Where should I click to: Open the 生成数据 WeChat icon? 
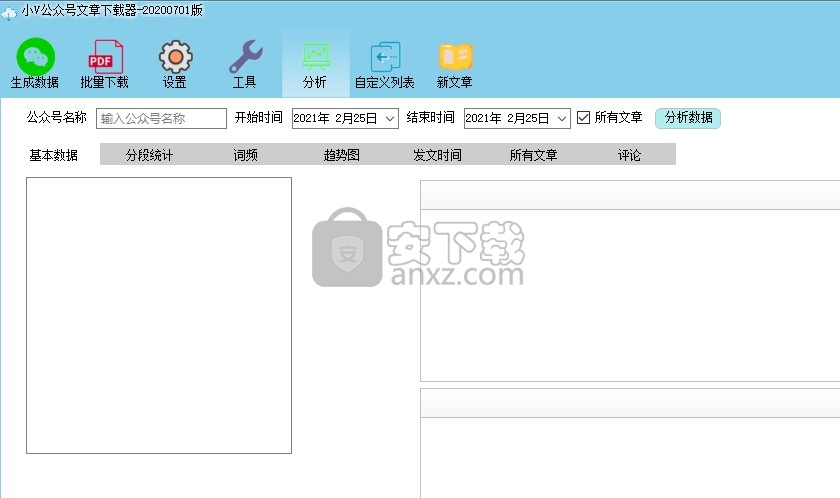pyautogui.click(x=35, y=57)
